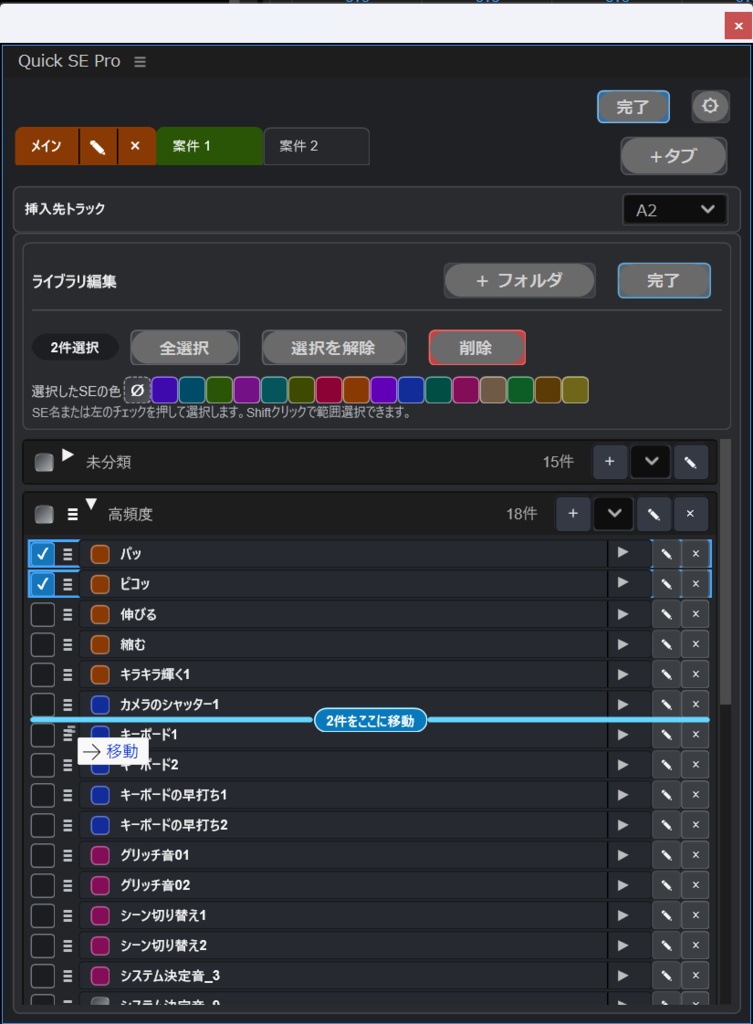Select the キーボードの早打ち2 row name
The width and height of the screenshot is (753, 1024).
[x=174, y=825]
